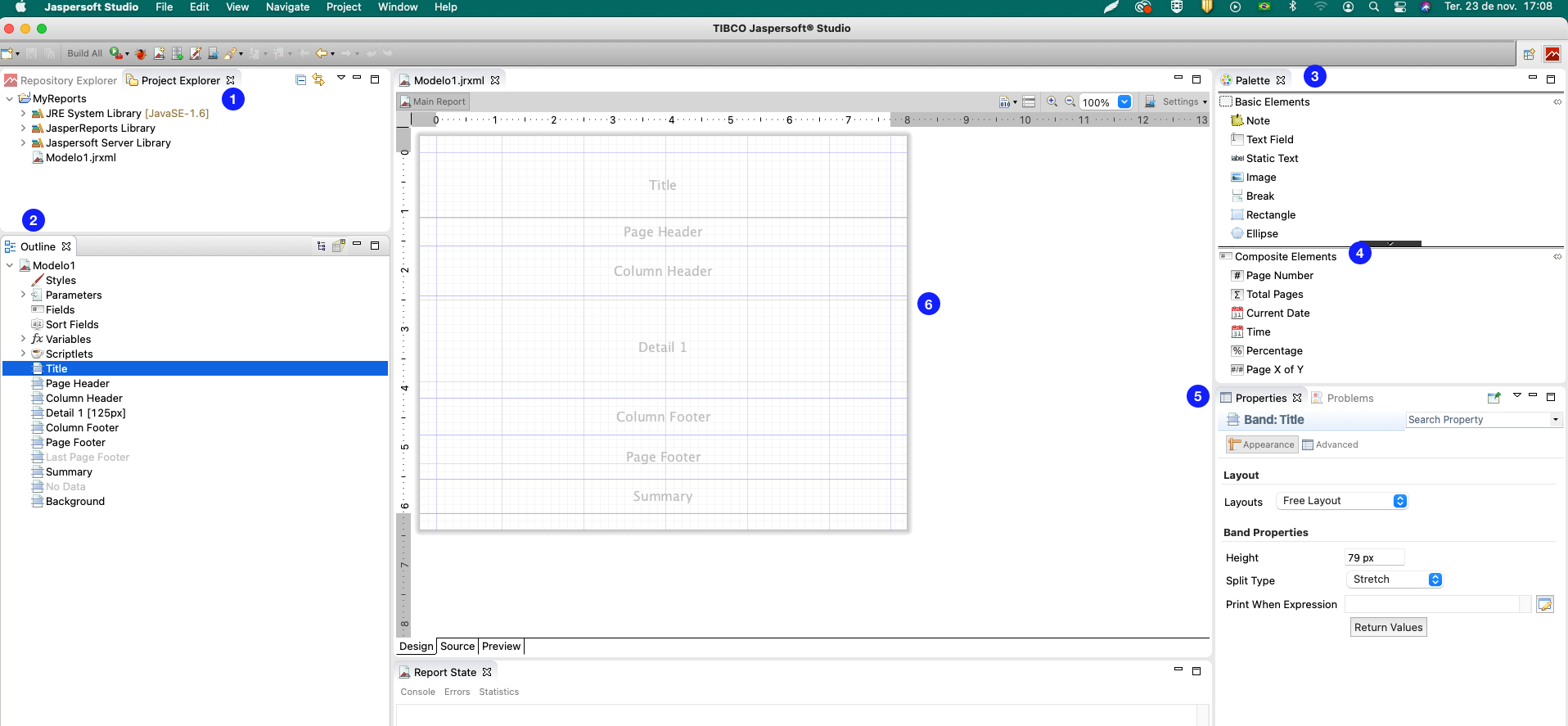The height and width of the screenshot is (726, 1568).
Task: Switch to the Preview tab
Action: (x=501, y=646)
